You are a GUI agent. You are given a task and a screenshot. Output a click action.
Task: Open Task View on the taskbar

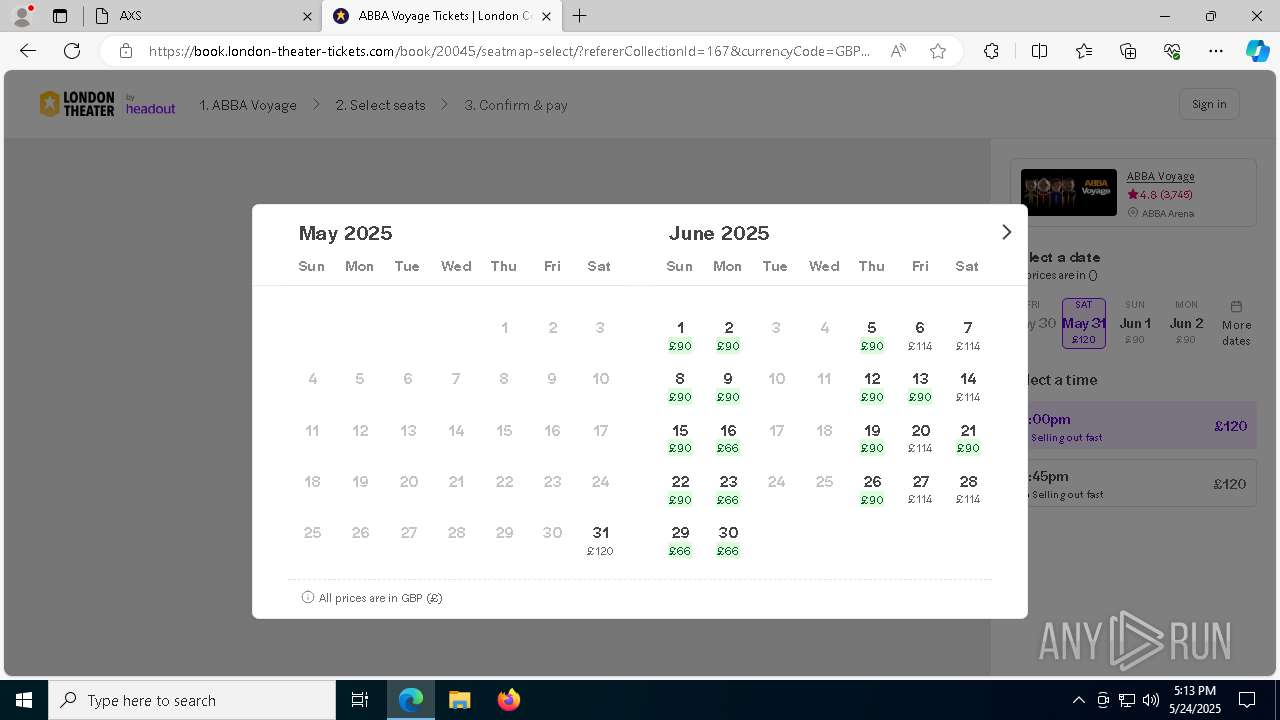point(360,700)
